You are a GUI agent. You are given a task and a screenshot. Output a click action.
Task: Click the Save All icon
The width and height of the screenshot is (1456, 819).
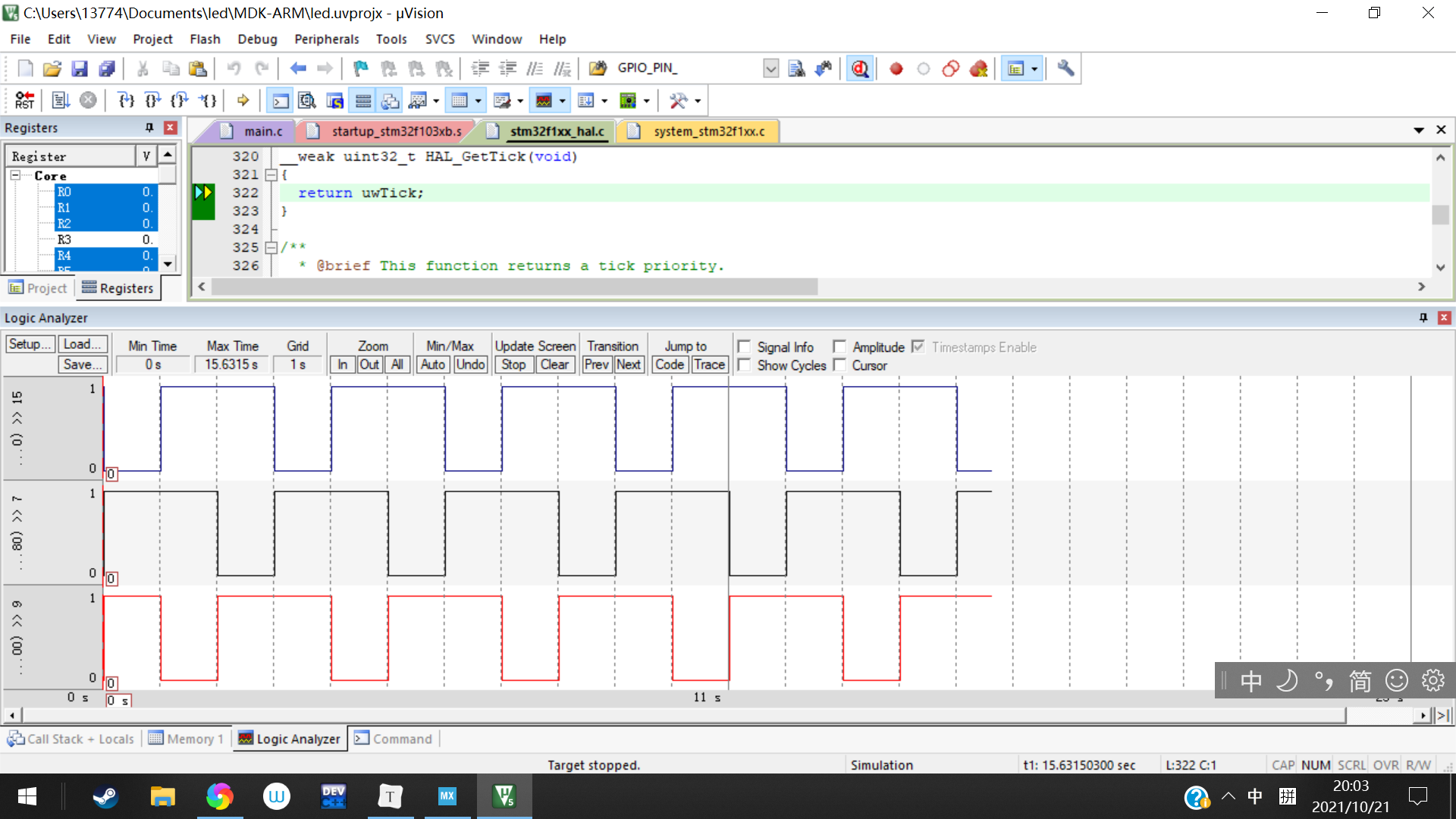(x=107, y=69)
